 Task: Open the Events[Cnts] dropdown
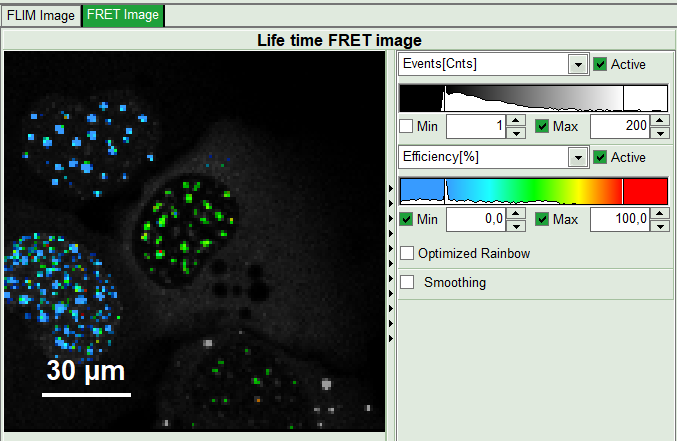pos(577,65)
